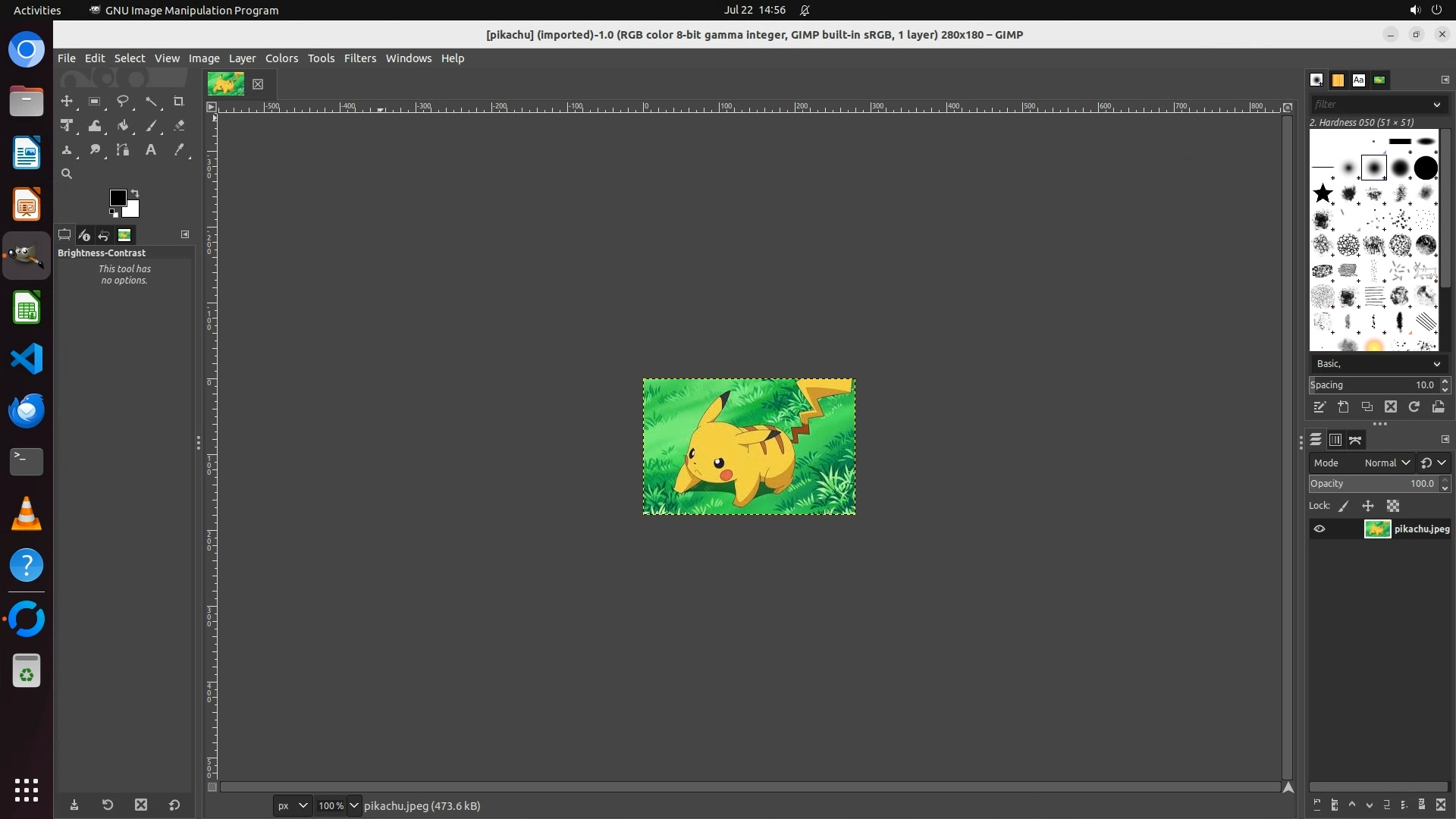Open the Colors menu
1456x819 pixels.
pyautogui.click(x=281, y=58)
